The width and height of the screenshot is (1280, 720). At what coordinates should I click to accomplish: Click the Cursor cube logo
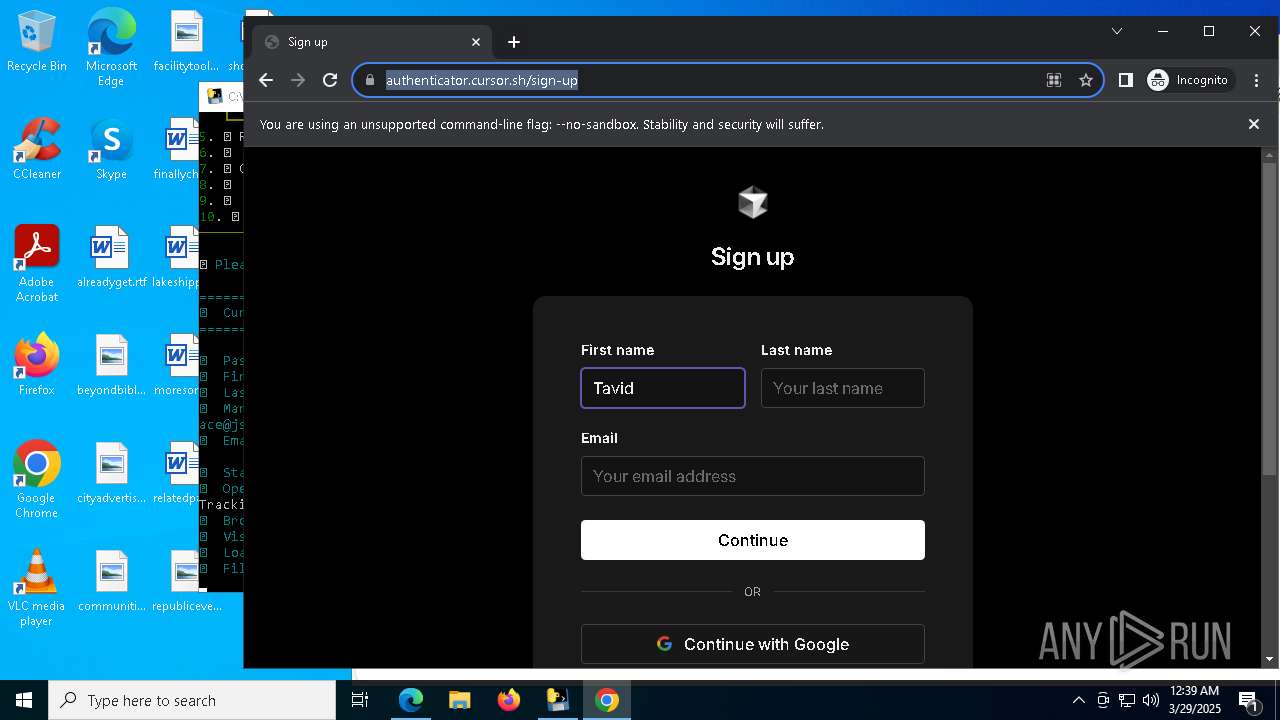(x=753, y=202)
